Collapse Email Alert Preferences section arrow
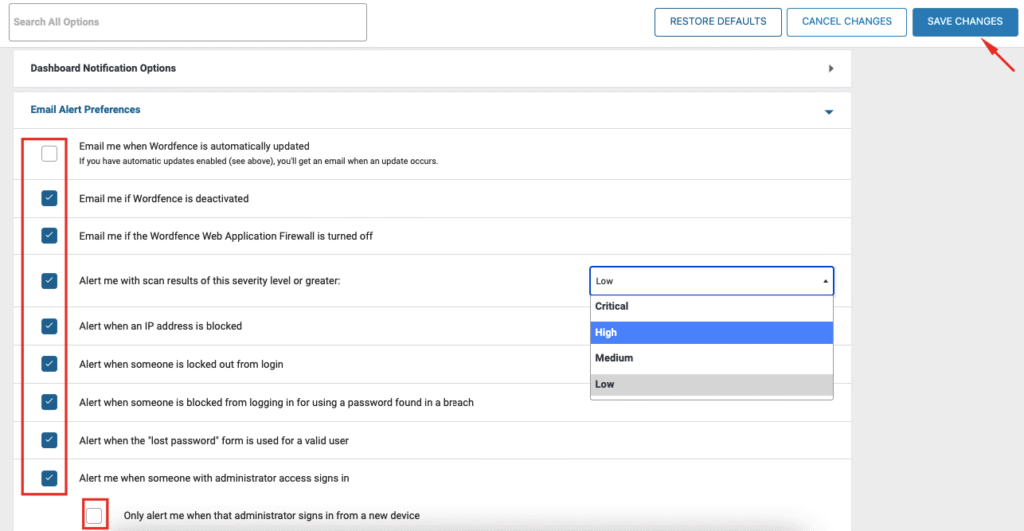 coord(829,112)
